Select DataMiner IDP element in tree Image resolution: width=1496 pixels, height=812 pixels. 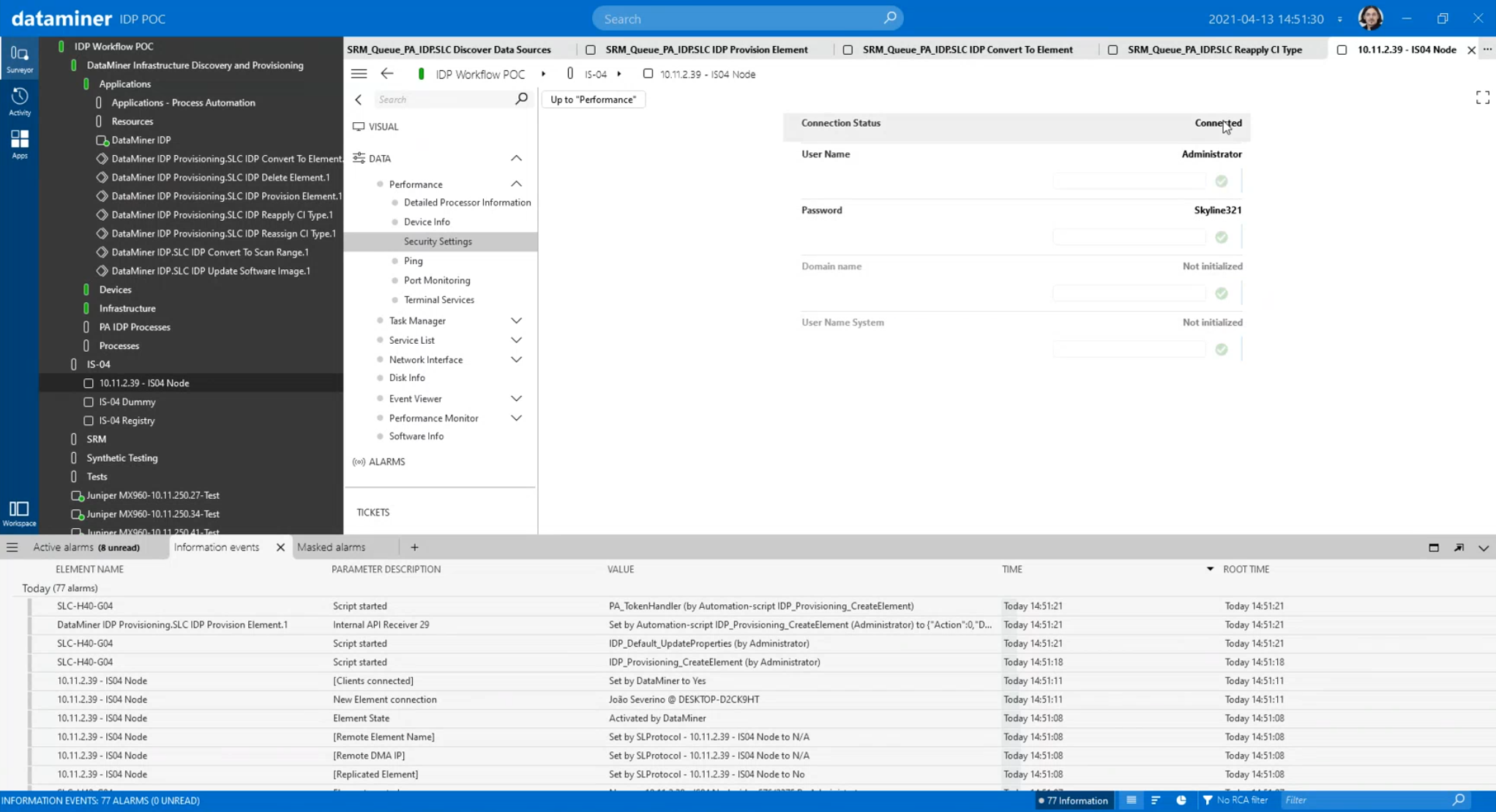click(141, 140)
